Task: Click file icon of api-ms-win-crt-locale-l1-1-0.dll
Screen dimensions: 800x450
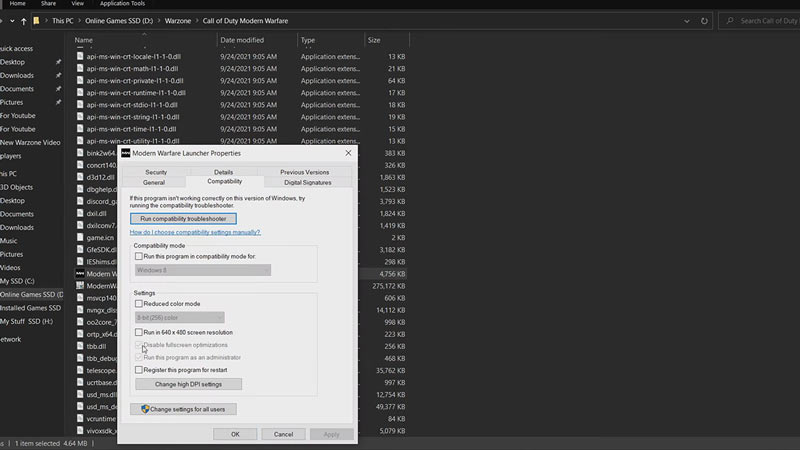Action: click(80, 56)
